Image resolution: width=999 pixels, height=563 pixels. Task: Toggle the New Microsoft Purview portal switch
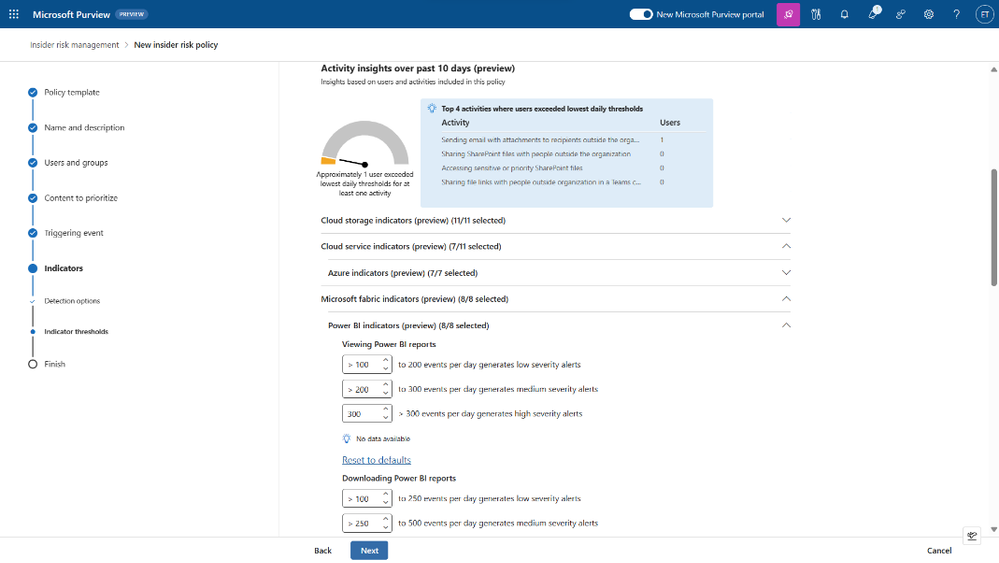640,14
